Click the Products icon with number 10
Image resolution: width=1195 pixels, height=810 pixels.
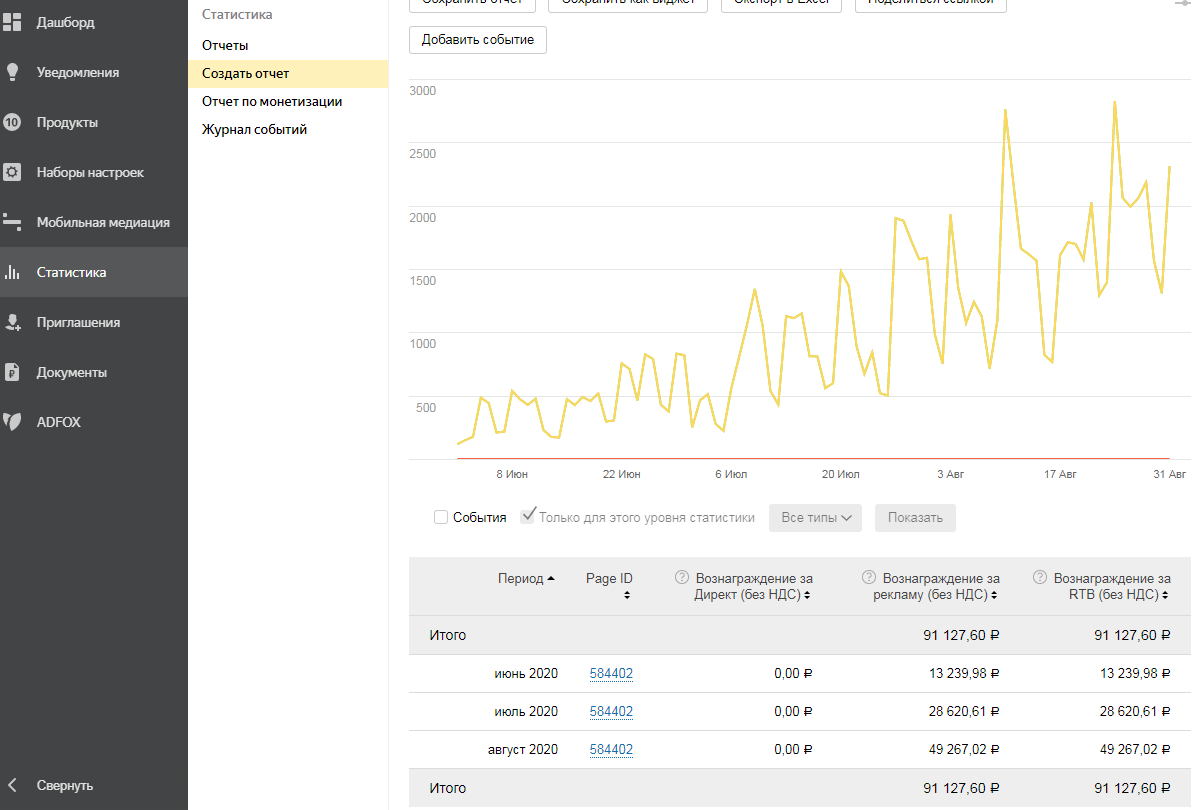click(x=12, y=123)
